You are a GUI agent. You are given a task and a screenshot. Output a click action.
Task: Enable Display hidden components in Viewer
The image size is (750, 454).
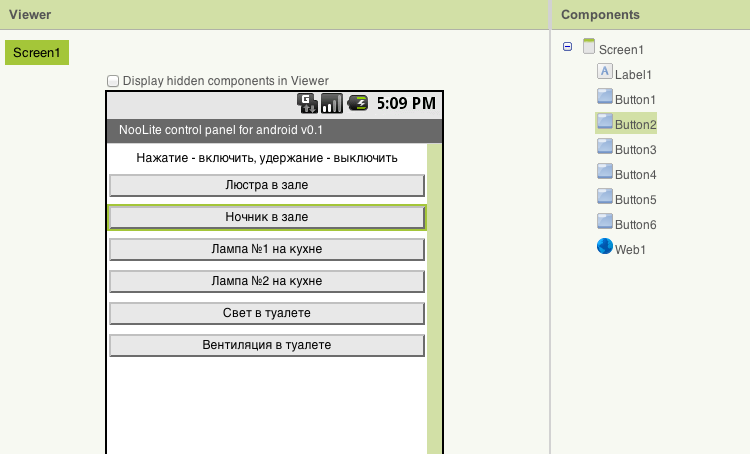coord(113,81)
